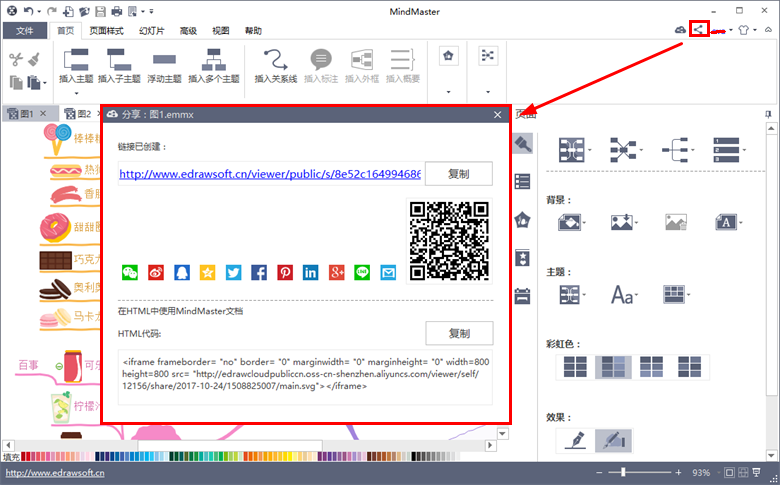This screenshot has width=780, height=485.
Task: Toggle the highlighted hand-drawn effect icon
Action: 613,440
